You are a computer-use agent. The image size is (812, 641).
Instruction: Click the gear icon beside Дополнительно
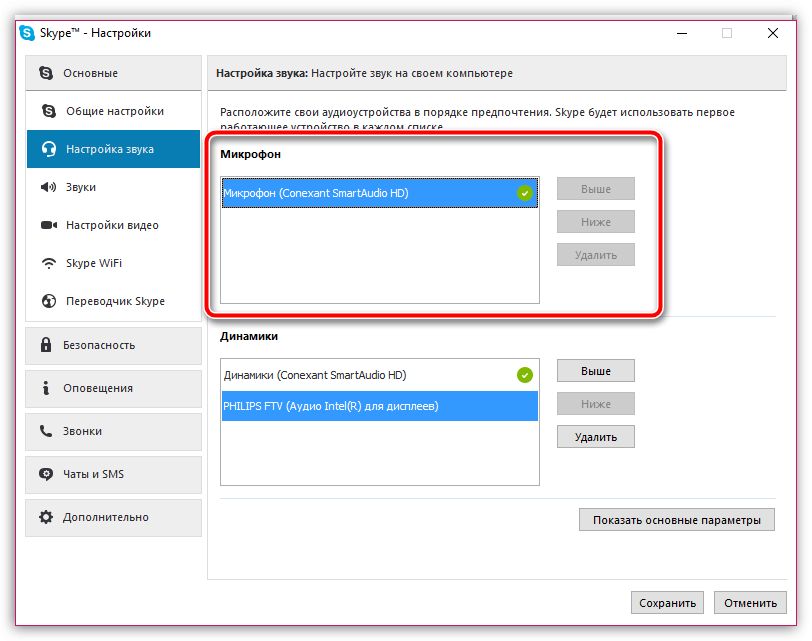coord(46,517)
